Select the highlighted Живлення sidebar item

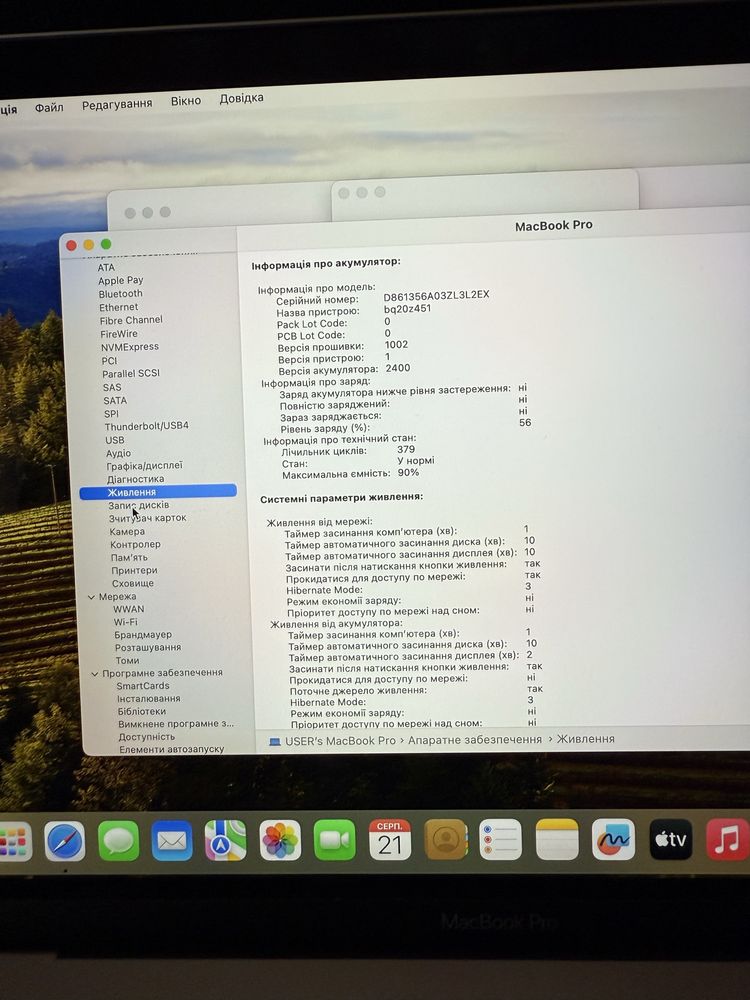point(158,492)
